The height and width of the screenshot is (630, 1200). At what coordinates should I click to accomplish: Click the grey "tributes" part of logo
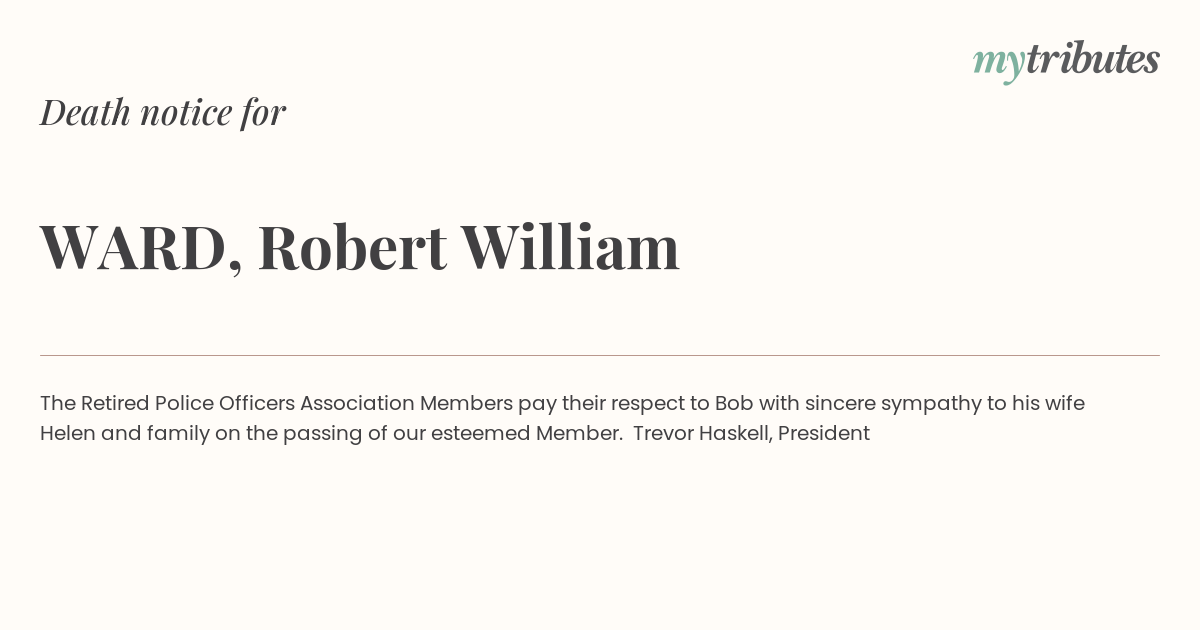[x=1092, y=59]
